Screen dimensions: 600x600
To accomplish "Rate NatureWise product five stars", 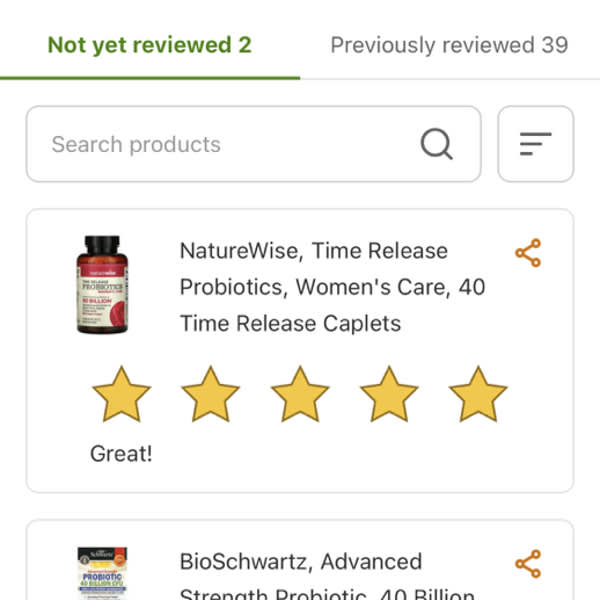I will point(478,394).
